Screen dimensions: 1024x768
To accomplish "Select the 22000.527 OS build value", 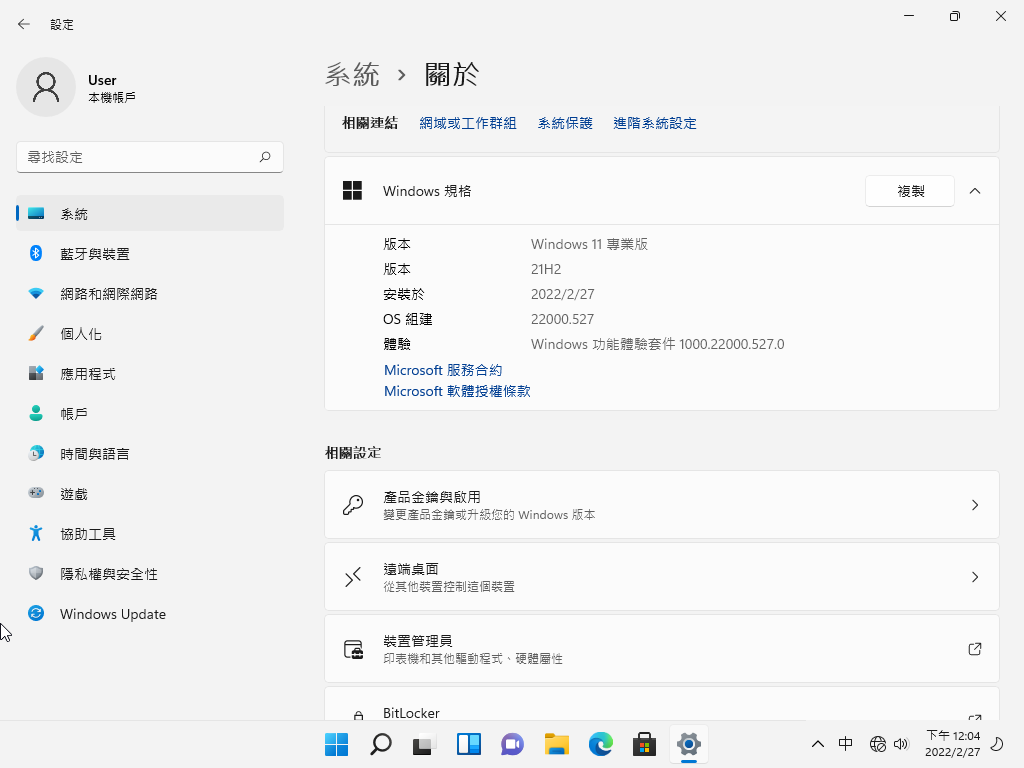I will [x=562, y=319].
